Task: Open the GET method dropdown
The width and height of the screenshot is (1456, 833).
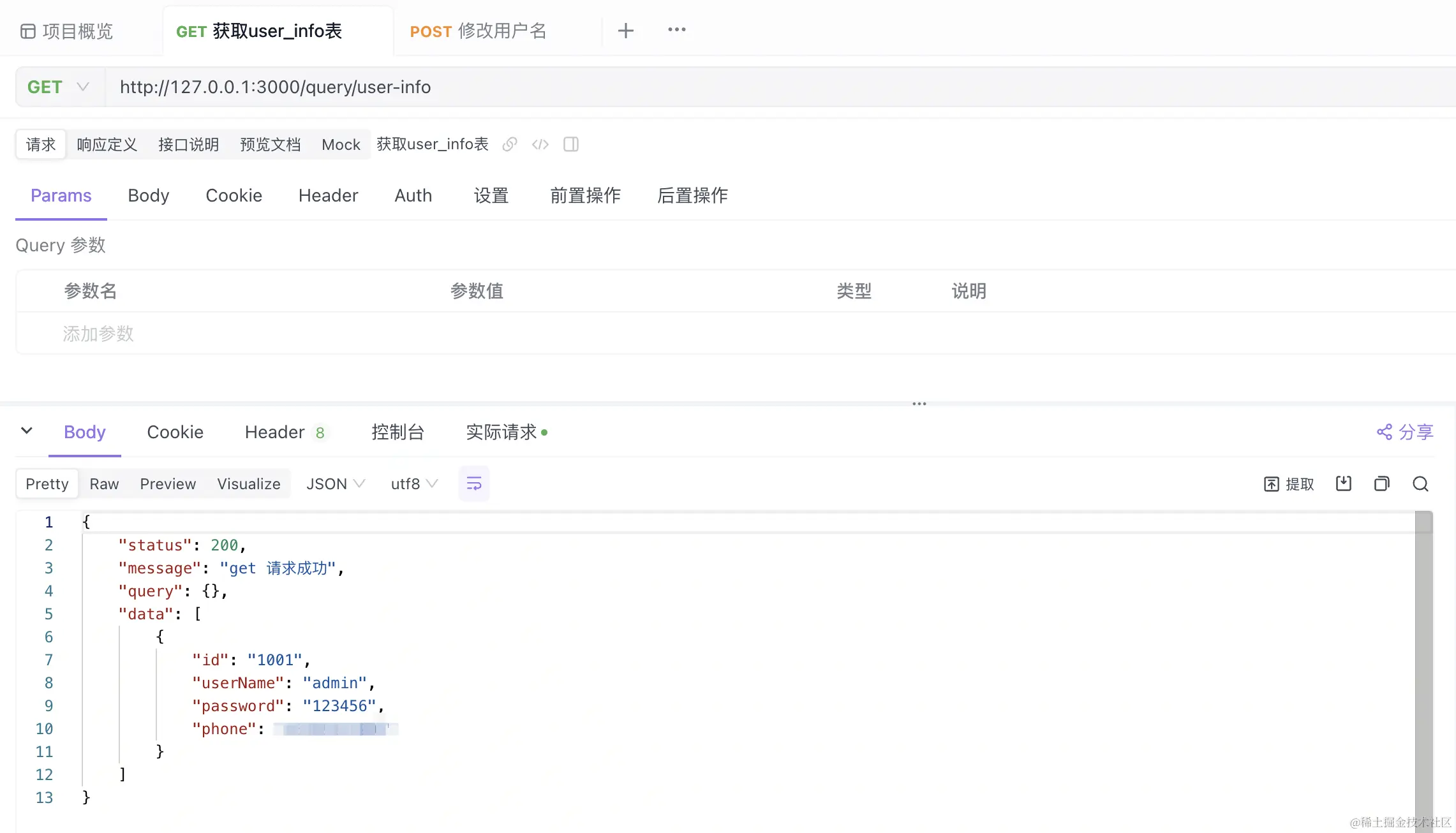Action: point(59,87)
